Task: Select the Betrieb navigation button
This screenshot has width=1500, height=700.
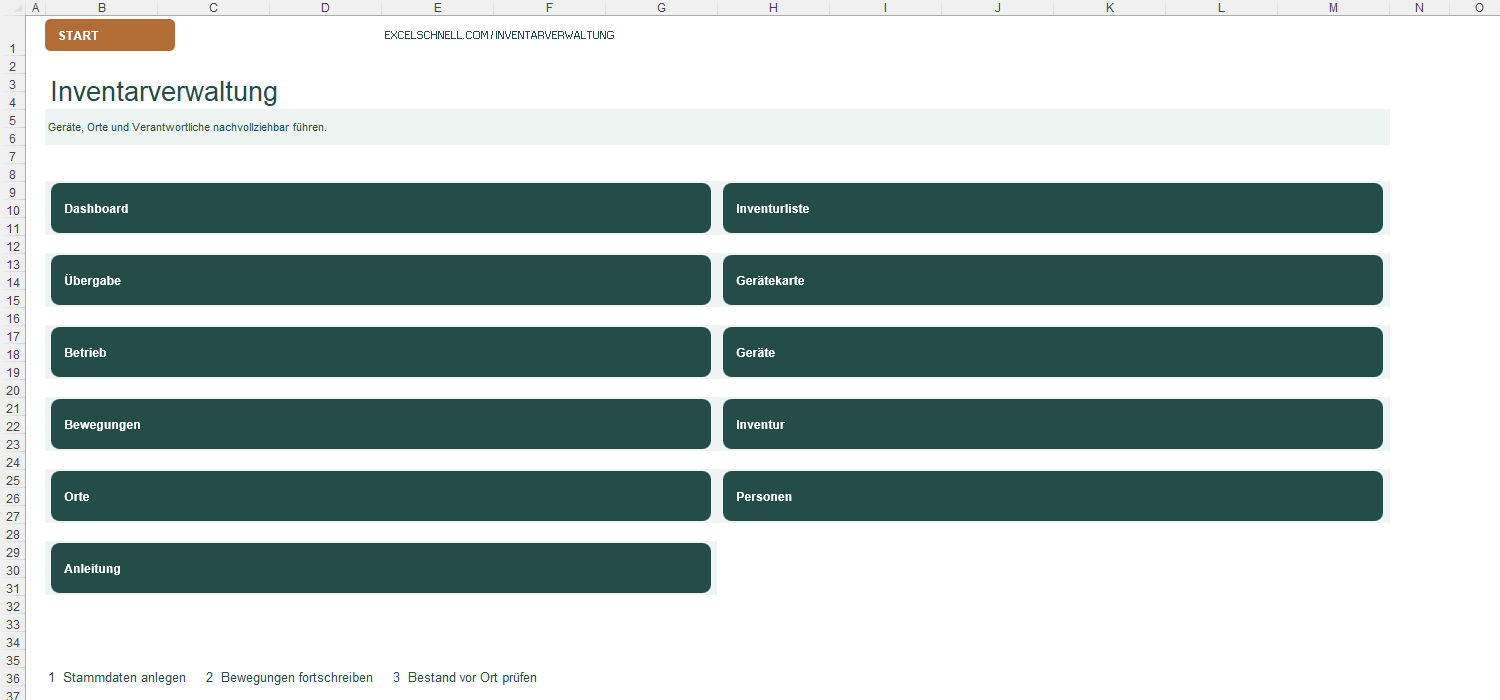Action: pos(381,352)
